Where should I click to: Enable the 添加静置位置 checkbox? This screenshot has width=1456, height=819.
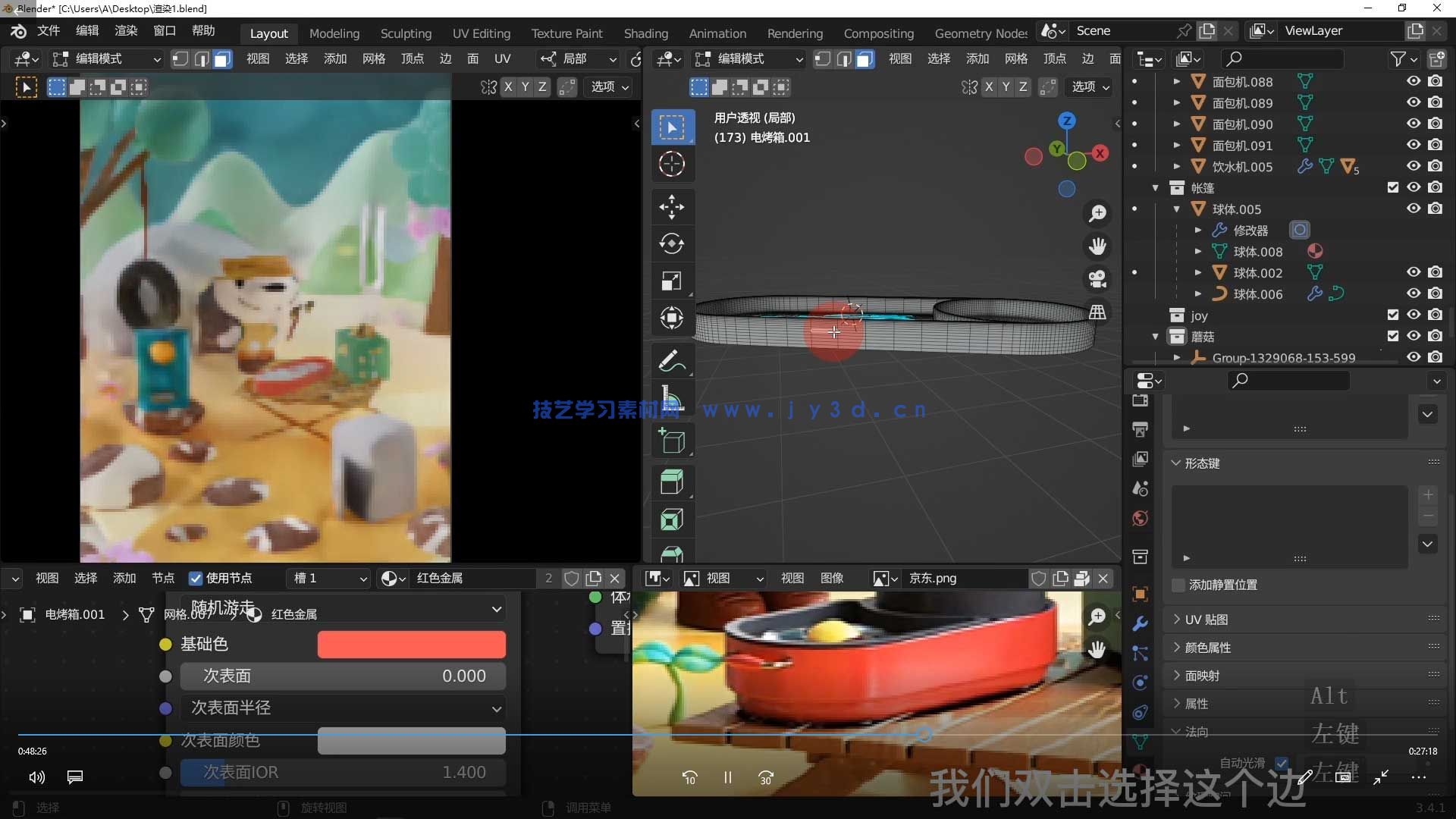(x=1178, y=585)
